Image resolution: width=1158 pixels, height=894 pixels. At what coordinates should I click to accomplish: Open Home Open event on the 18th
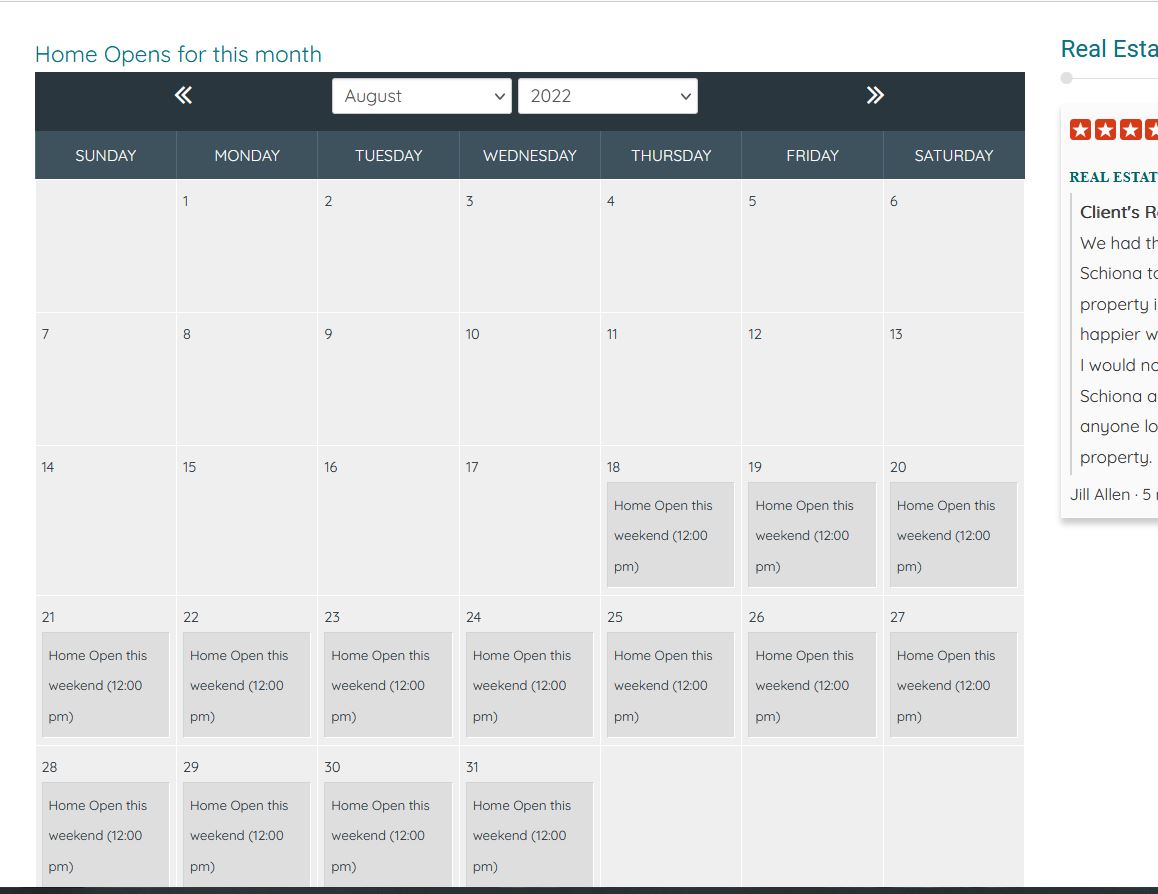click(671, 535)
